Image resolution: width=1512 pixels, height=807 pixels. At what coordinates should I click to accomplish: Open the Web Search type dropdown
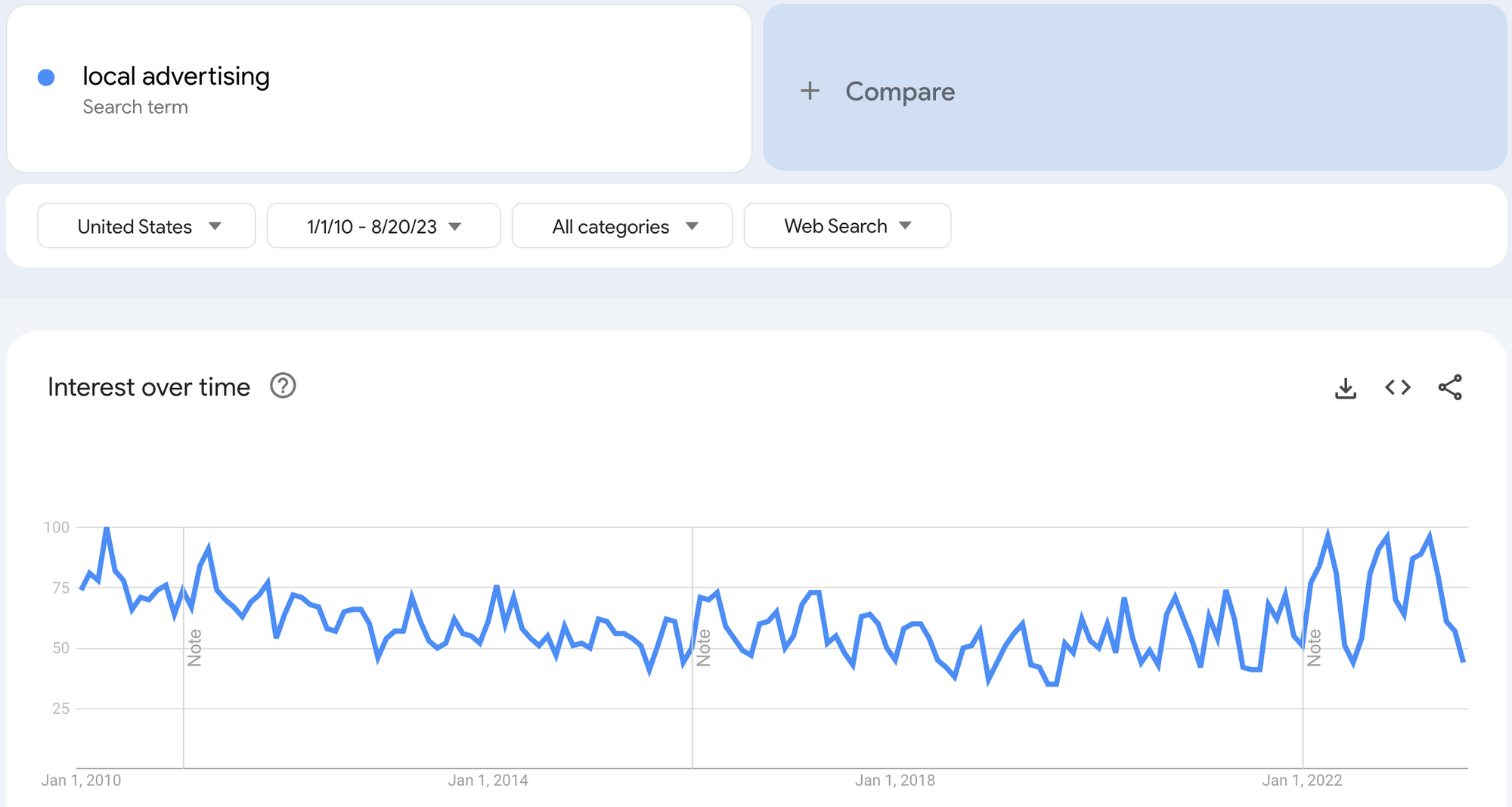tap(847, 225)
